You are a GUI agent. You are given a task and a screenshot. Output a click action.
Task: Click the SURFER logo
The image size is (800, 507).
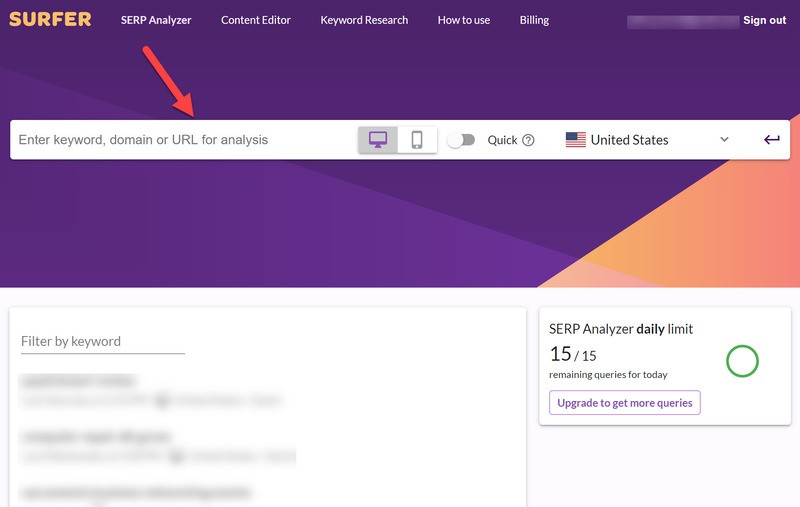[x=50, y=19]
